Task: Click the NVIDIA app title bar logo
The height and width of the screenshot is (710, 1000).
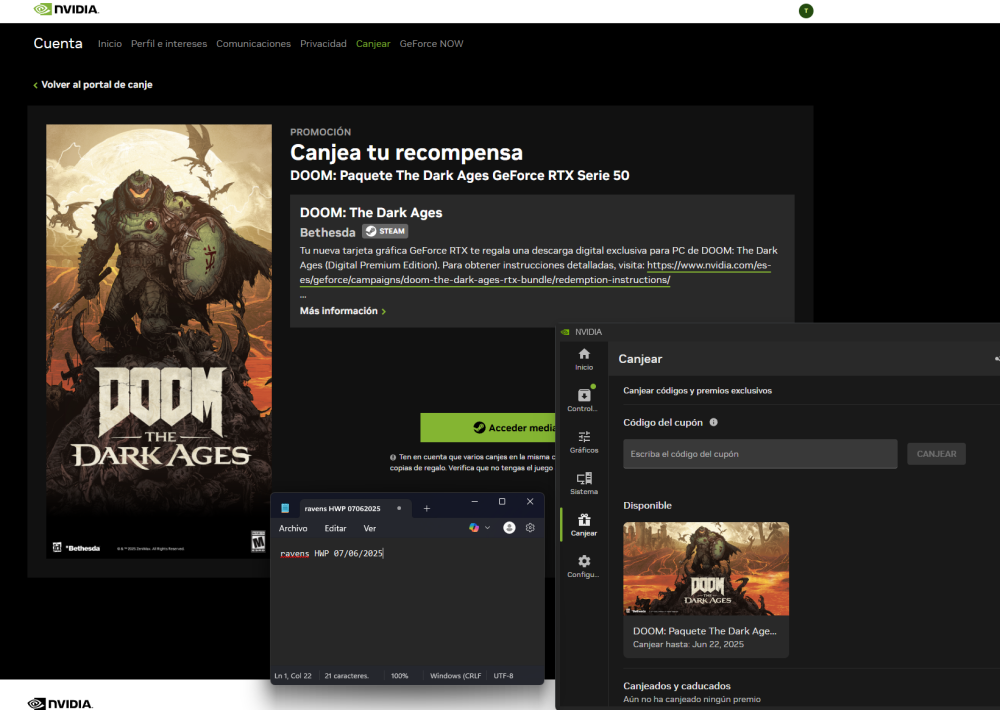Action: [565, 332]
